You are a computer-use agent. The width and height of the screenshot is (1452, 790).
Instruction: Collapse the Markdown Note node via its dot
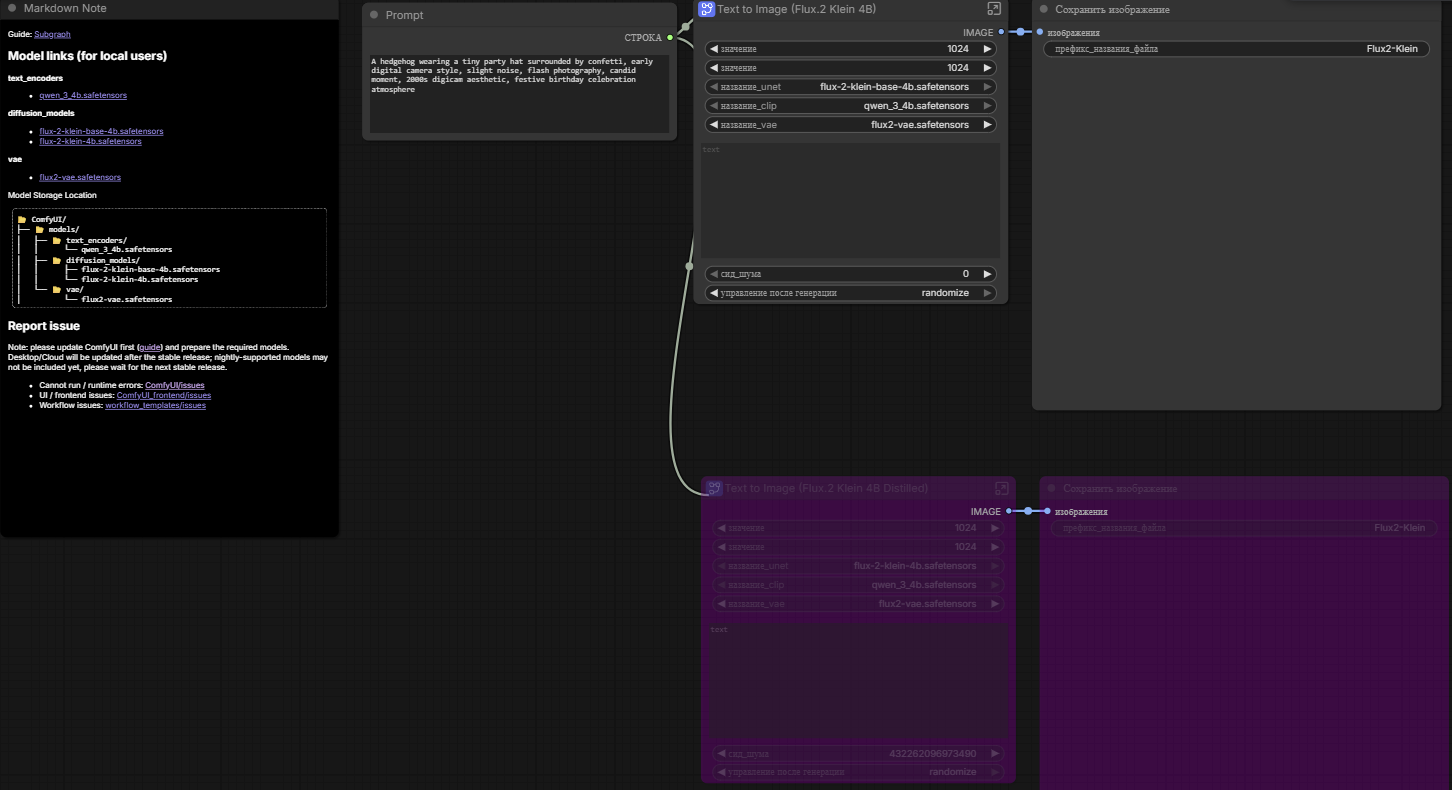13,8
